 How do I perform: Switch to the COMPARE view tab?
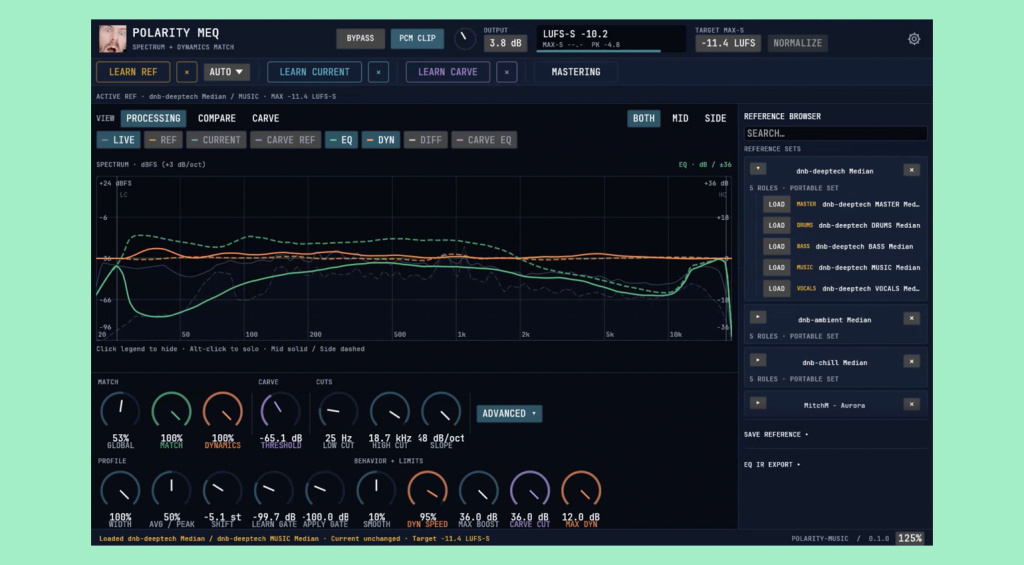(x=217, y=118)
